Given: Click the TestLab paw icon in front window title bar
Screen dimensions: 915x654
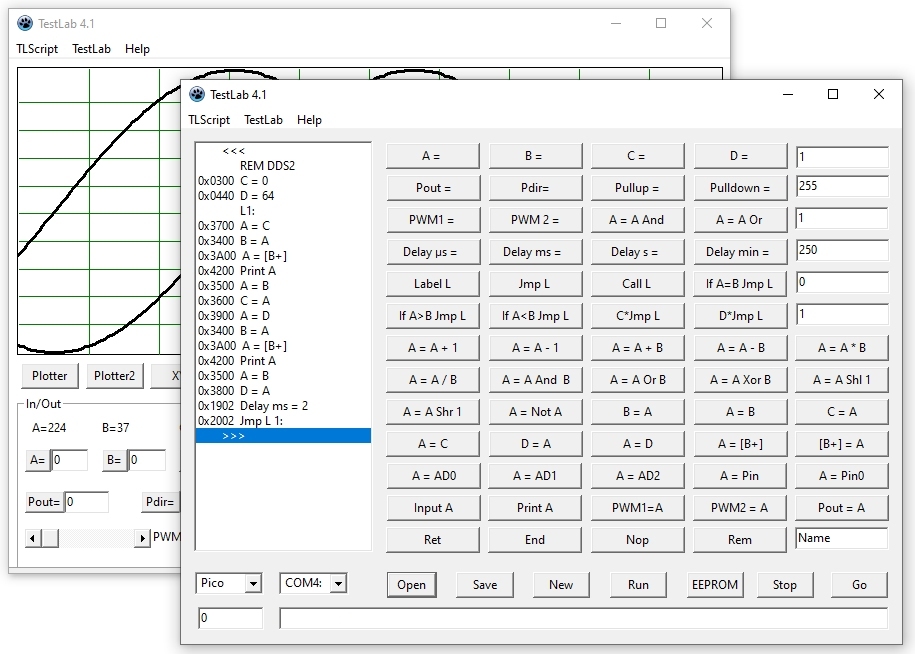Looking at the screenshot, I should [x=197, y=94].
